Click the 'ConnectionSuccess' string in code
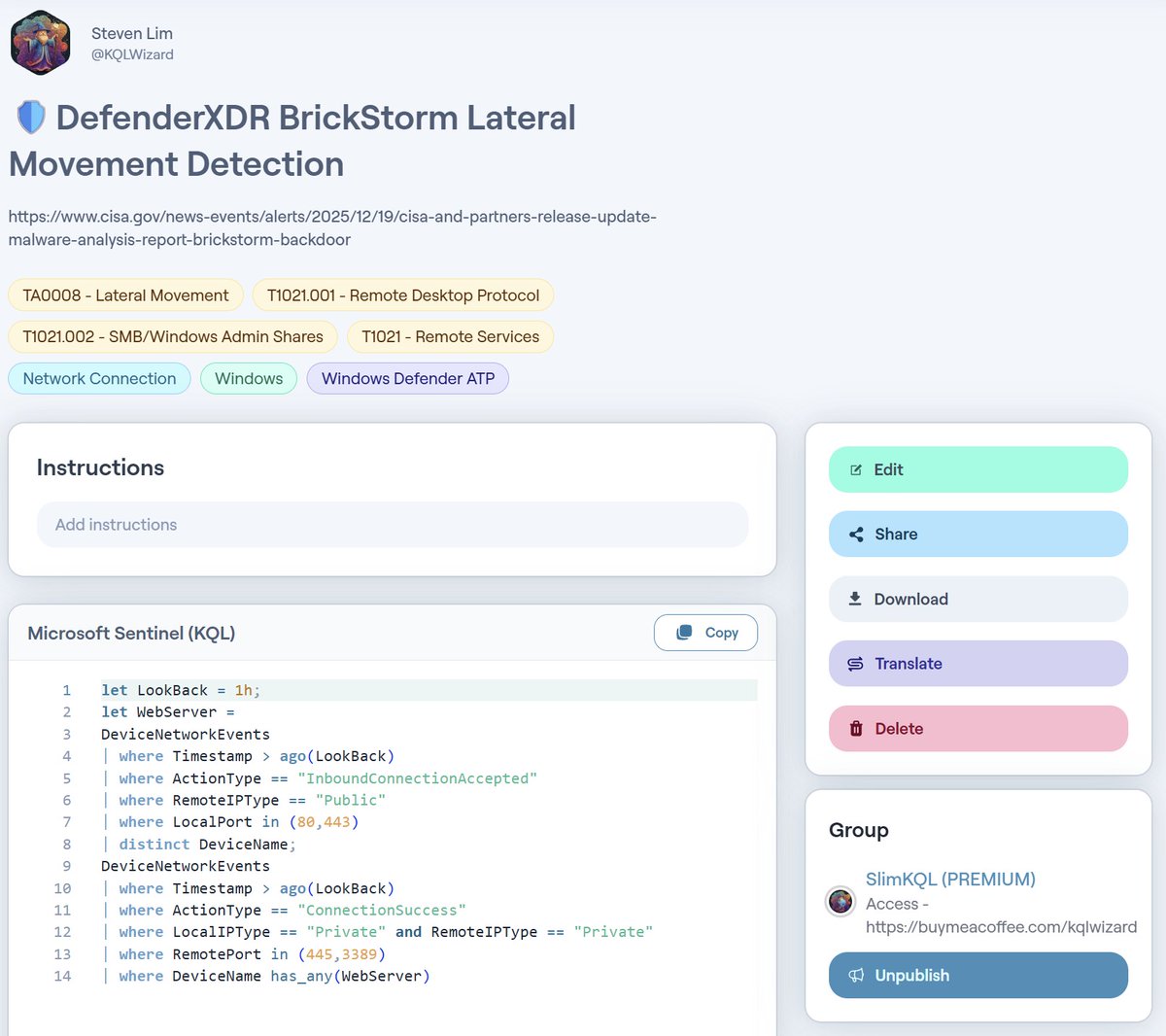 382,911
